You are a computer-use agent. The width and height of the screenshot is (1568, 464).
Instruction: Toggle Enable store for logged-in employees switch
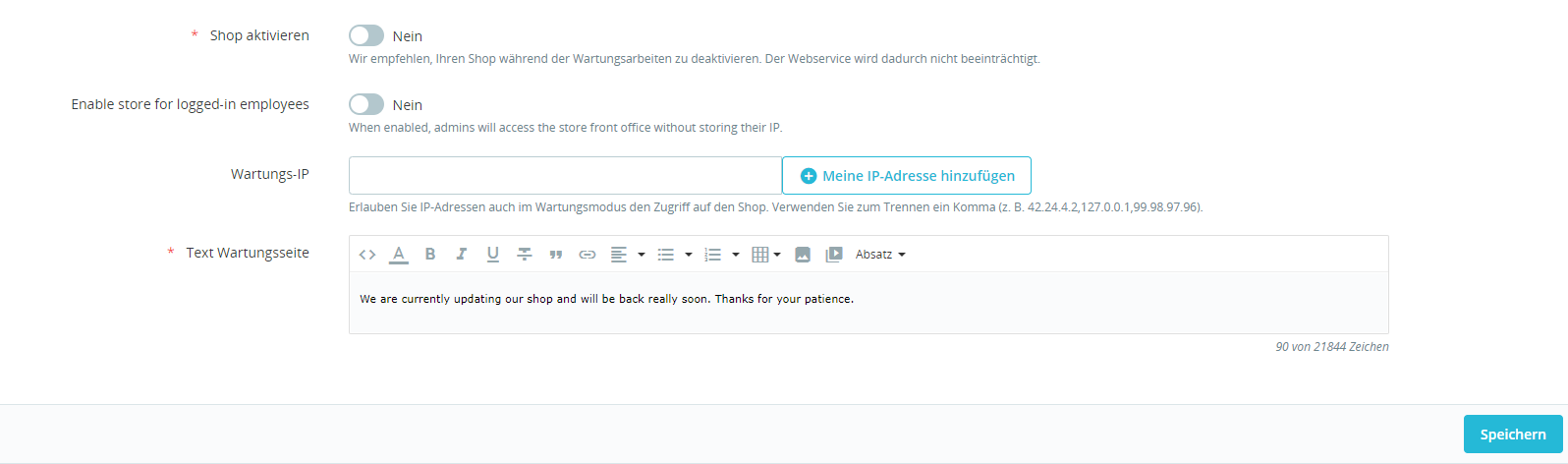[x=366, y=104]
